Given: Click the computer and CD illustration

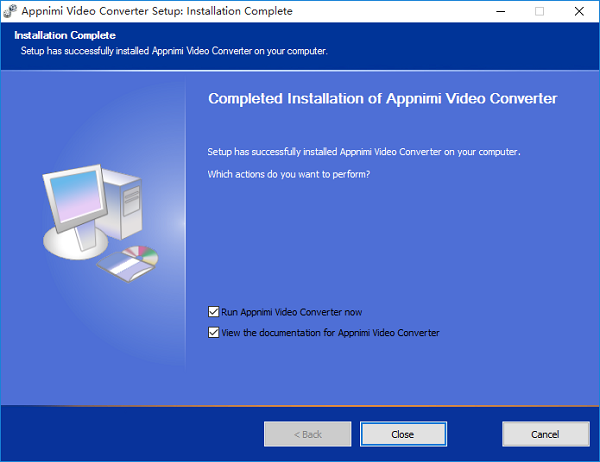Looking at the screenshot, I should tap(100, 224).
